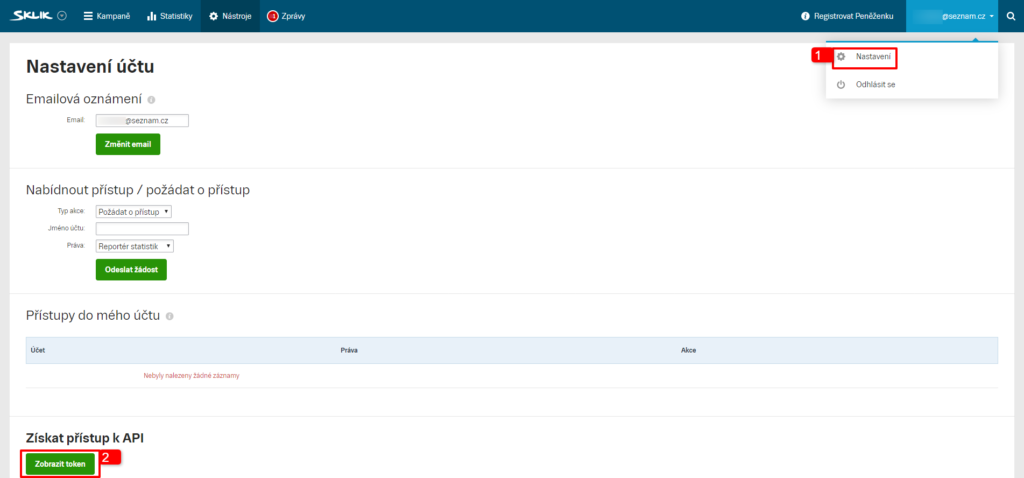Open the Kampaně menu
The image size is (1024, 478).
[107, 16]
